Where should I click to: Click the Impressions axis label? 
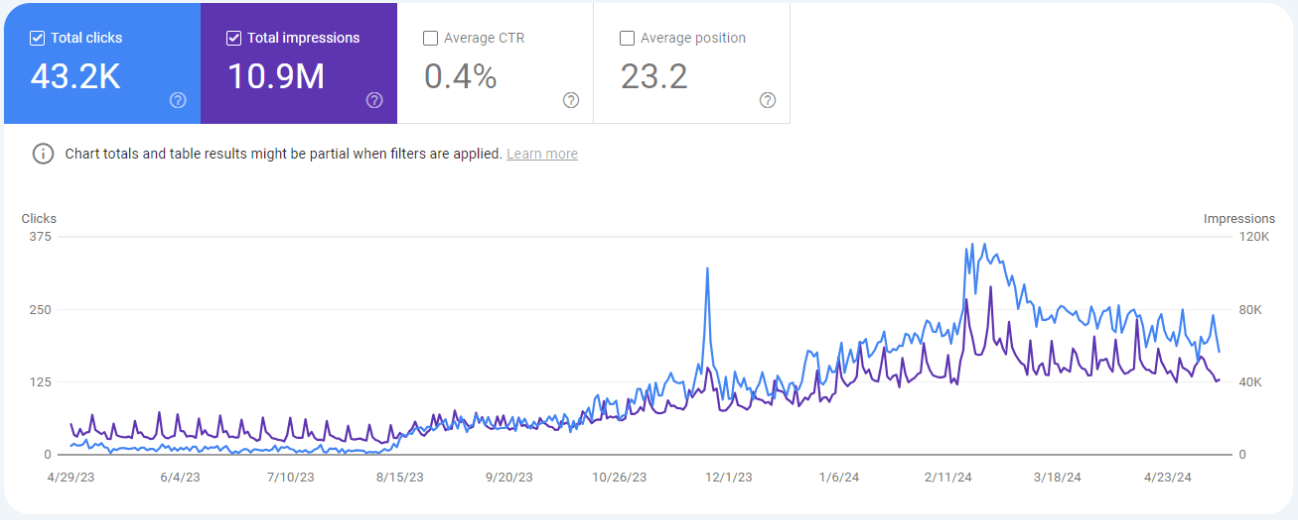(x=1239, y=218)
